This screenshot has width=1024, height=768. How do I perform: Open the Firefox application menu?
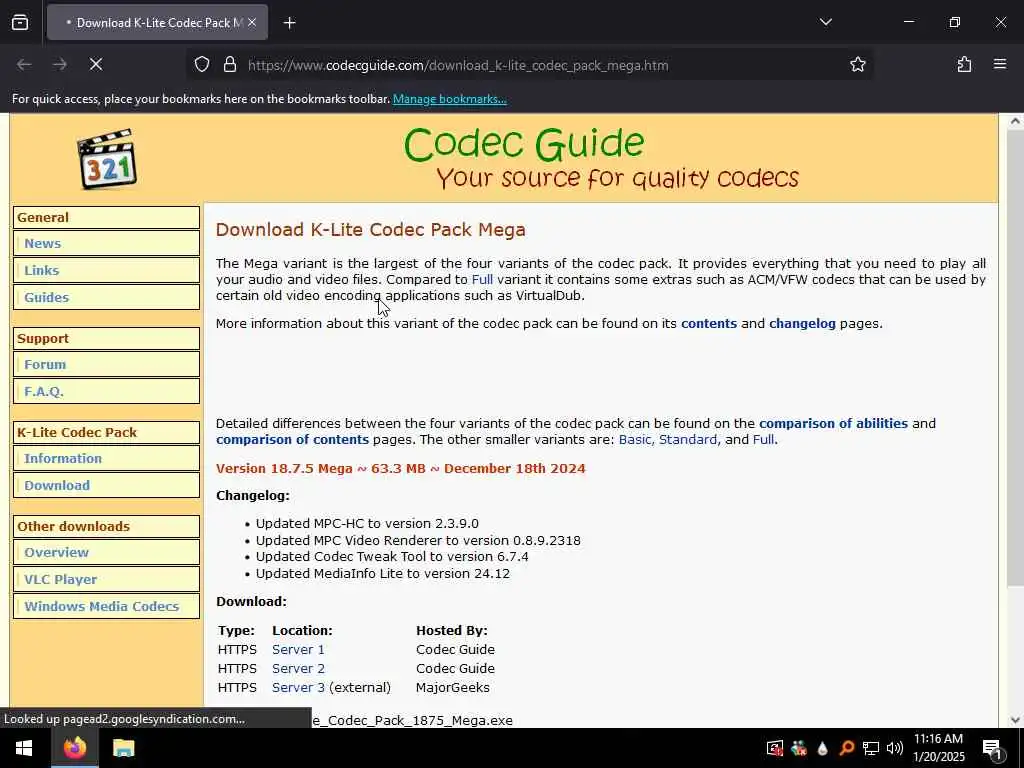[x=1000, y=64]
